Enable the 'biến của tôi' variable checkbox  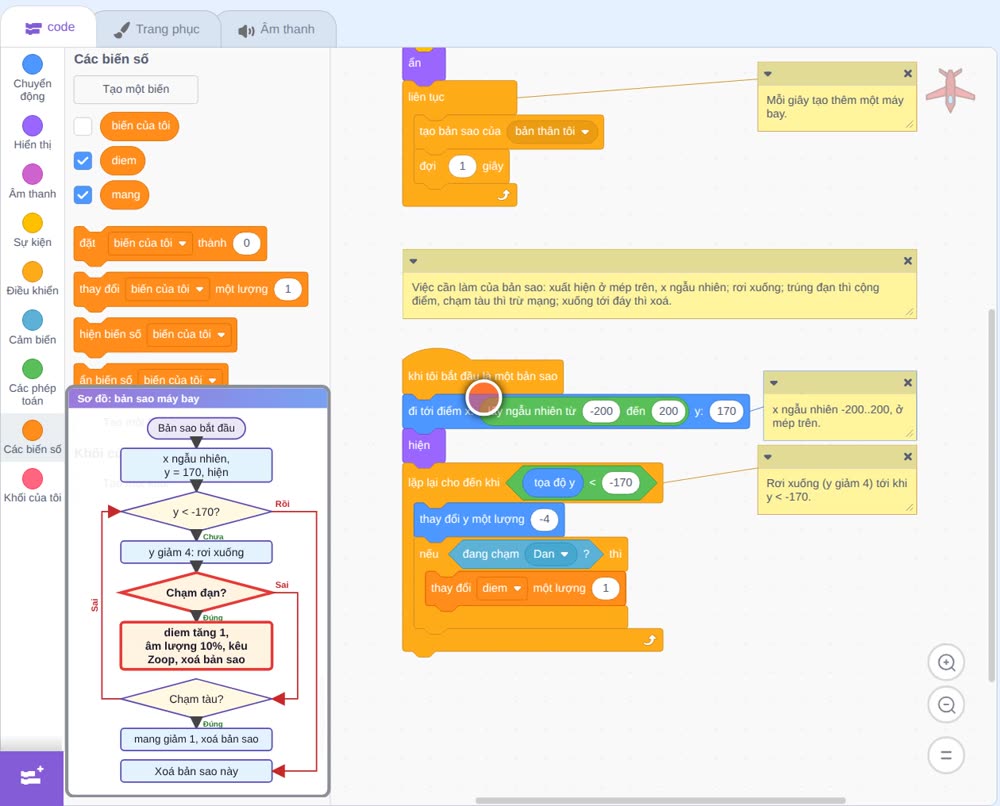click(x=83, y=126)
